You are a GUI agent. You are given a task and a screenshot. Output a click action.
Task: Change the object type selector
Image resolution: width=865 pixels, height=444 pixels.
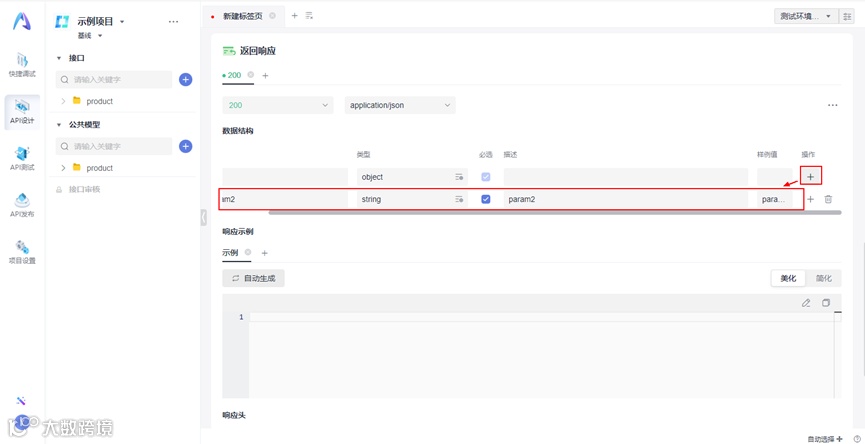pyautogui.click(x=413, y=177)
